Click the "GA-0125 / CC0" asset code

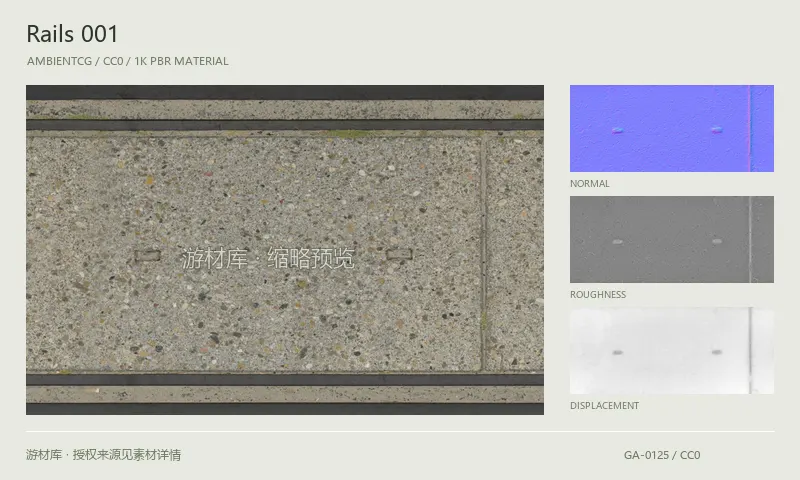pos(662,455)
